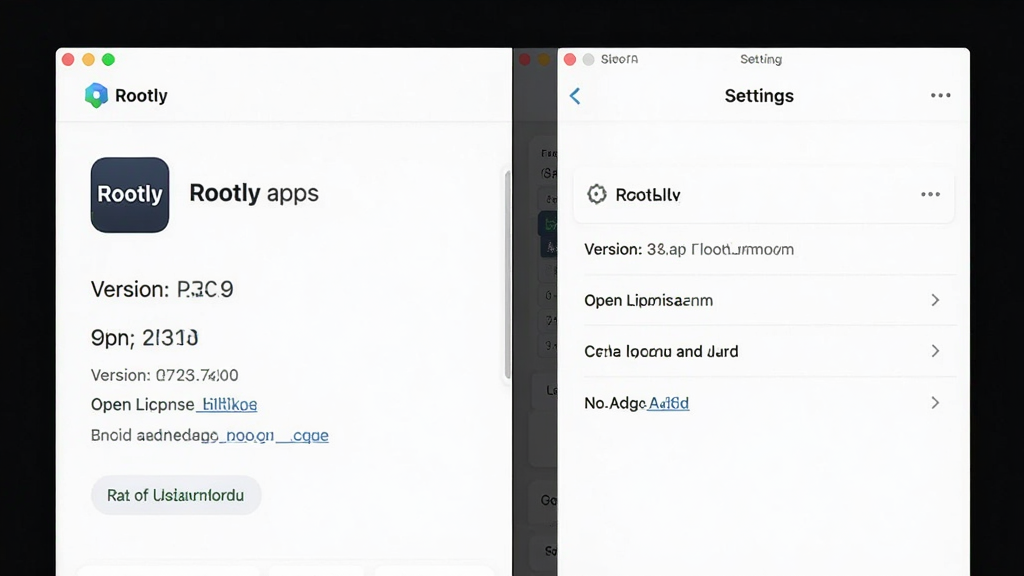Go back using the blue Settings arrow
The image size is (1024, 576).
coord(575,96)
